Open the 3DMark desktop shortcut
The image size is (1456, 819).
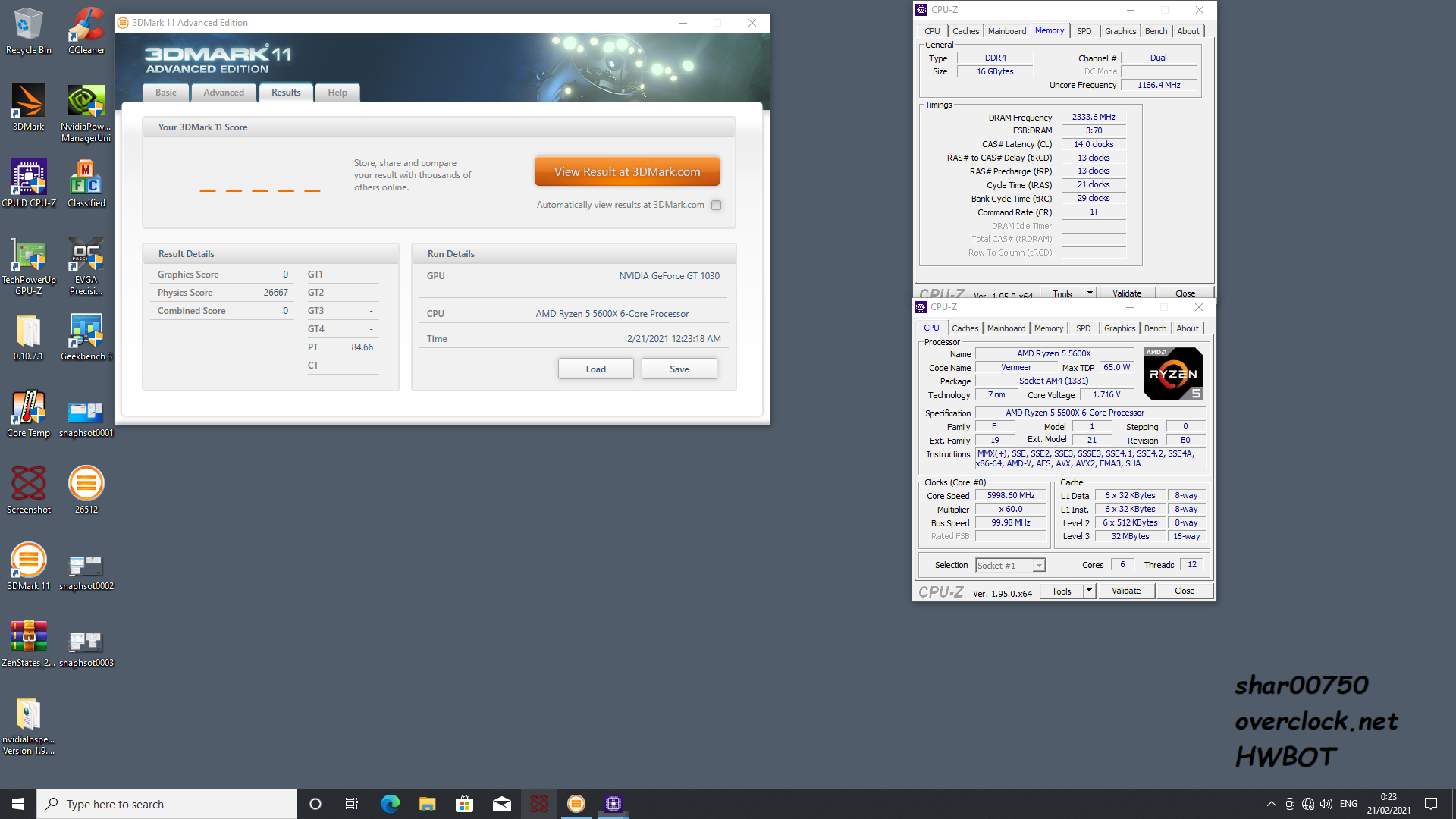29,107
